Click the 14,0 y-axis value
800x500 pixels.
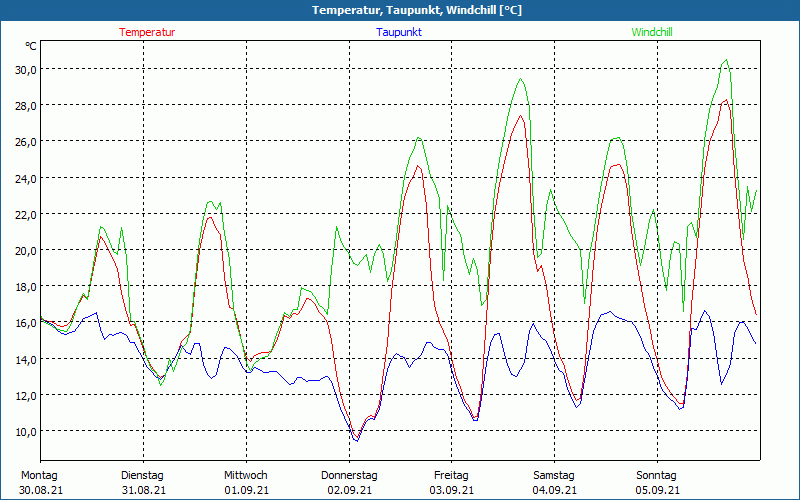click(x=25, y=359)
